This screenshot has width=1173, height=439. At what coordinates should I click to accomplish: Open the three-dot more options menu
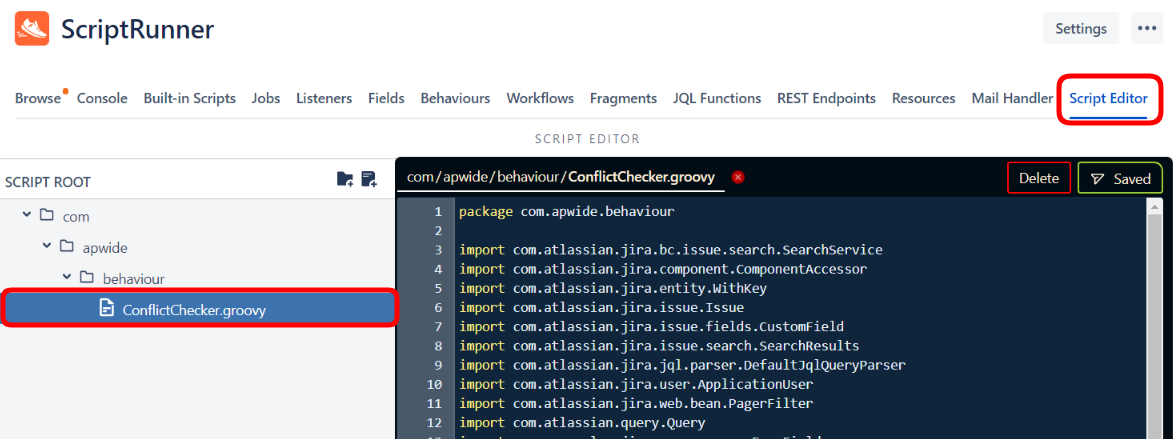coord(1145,29)
